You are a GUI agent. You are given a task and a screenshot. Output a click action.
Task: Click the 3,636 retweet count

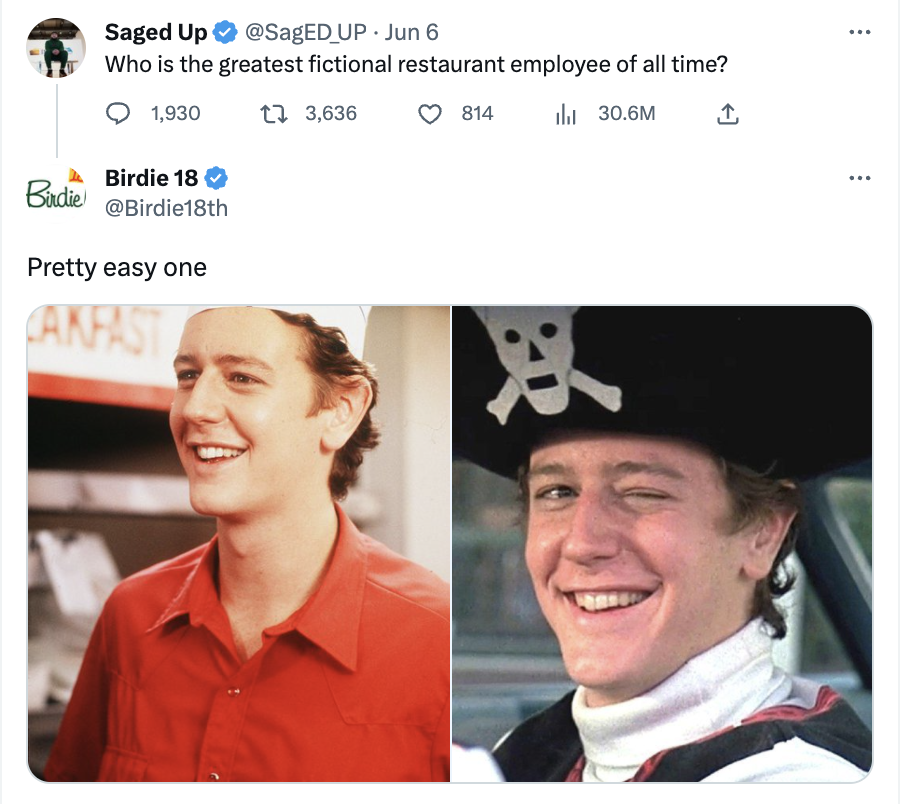[331, 114]
